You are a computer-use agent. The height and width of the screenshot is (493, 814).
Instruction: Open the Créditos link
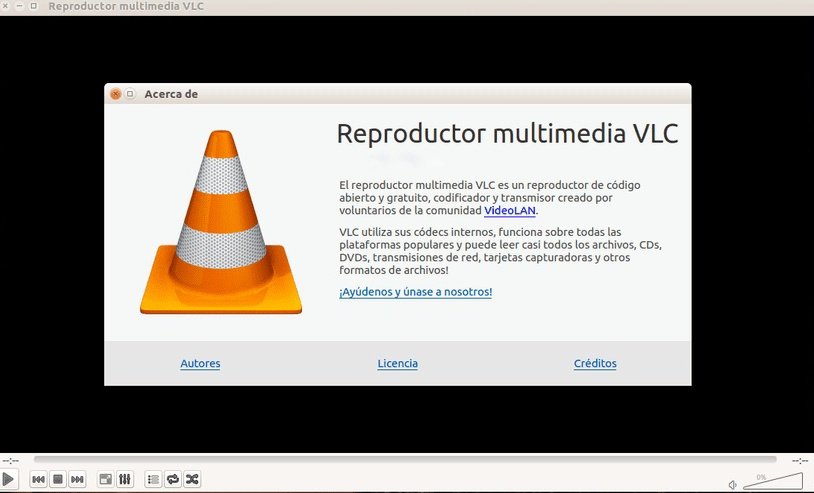595,363
